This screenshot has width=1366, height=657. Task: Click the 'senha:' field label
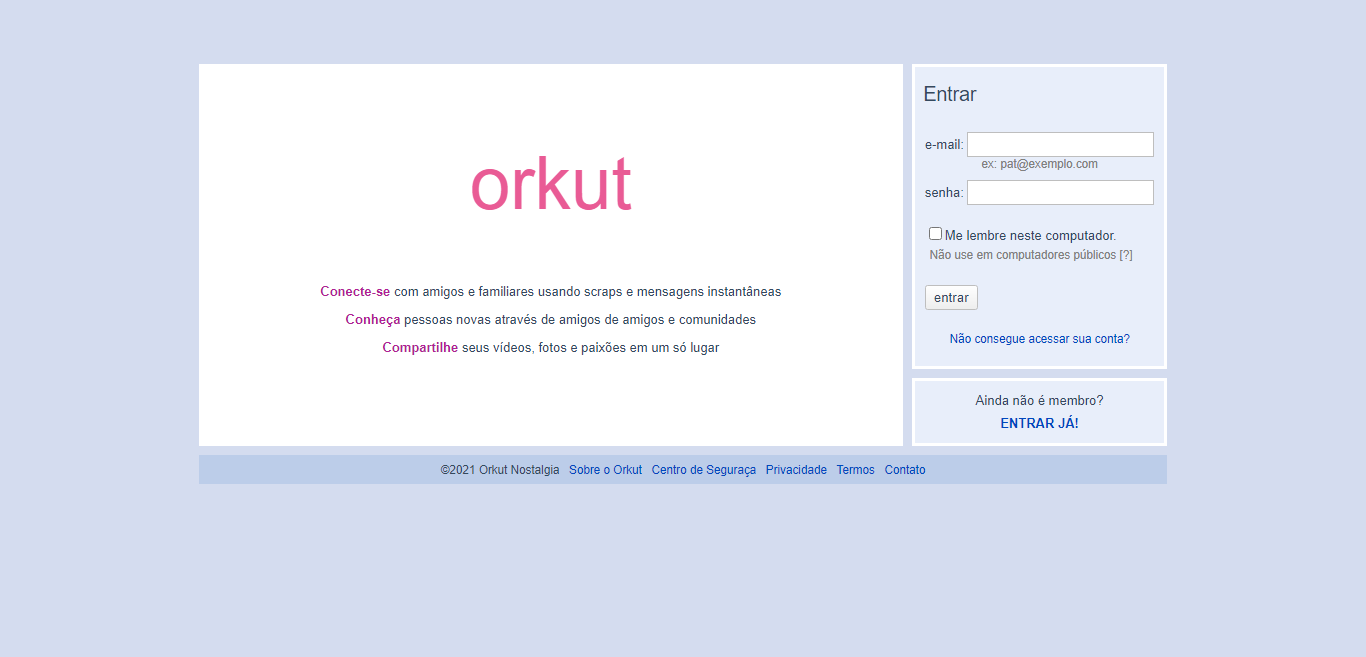(944, 193)
